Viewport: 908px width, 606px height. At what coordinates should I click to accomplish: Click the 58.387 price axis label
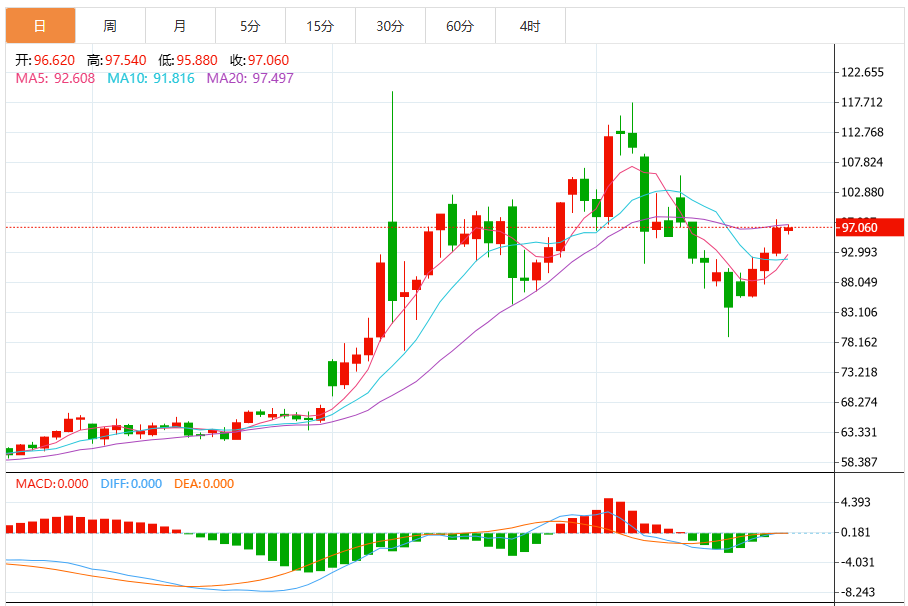click(x=859, y=462)
